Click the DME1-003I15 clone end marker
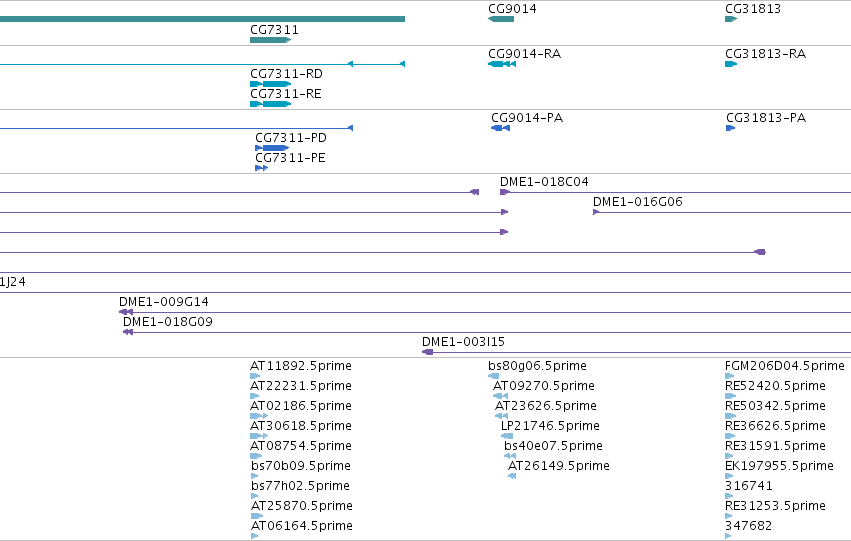Image resolution: width=851 pixels, height=541 pixels. [x=428, y=352]
